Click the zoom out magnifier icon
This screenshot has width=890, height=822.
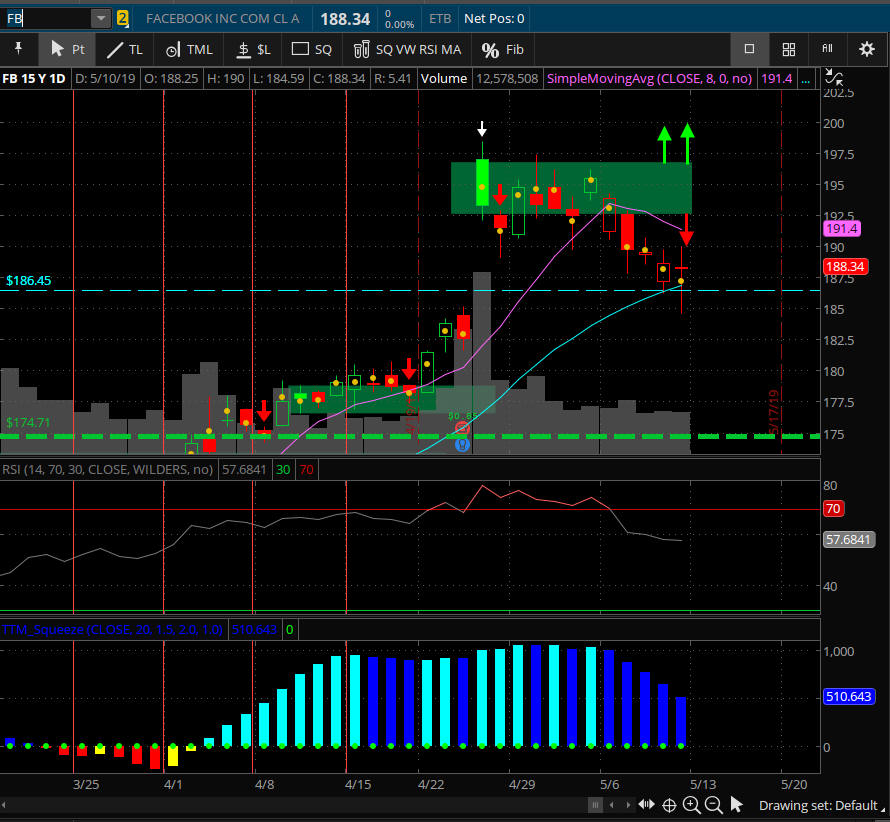(713, 805)
